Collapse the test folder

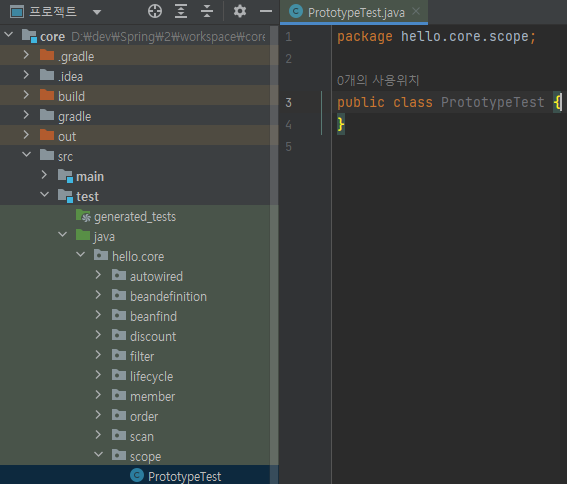point(44,195)
